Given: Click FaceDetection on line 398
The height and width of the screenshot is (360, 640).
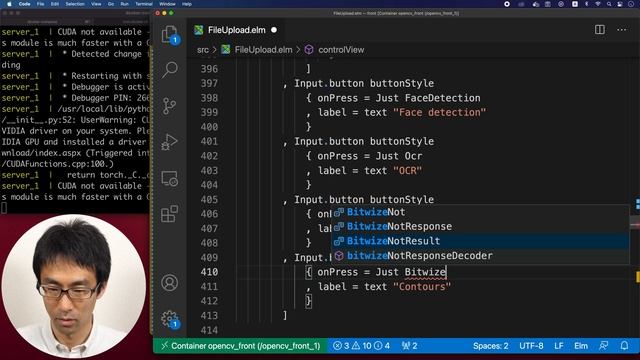Looking at the screenshot, I should point(442,98).
